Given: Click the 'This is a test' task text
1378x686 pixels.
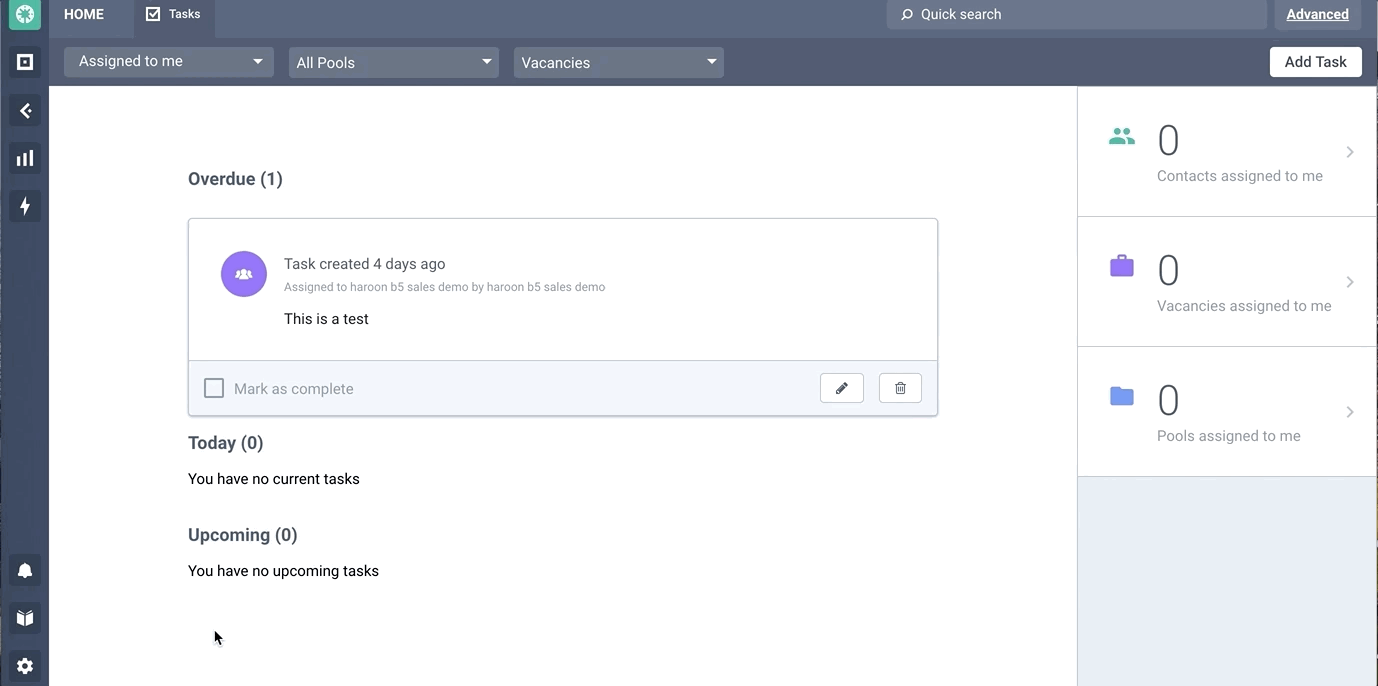Looking at the screenshot, I should point(327,319).
